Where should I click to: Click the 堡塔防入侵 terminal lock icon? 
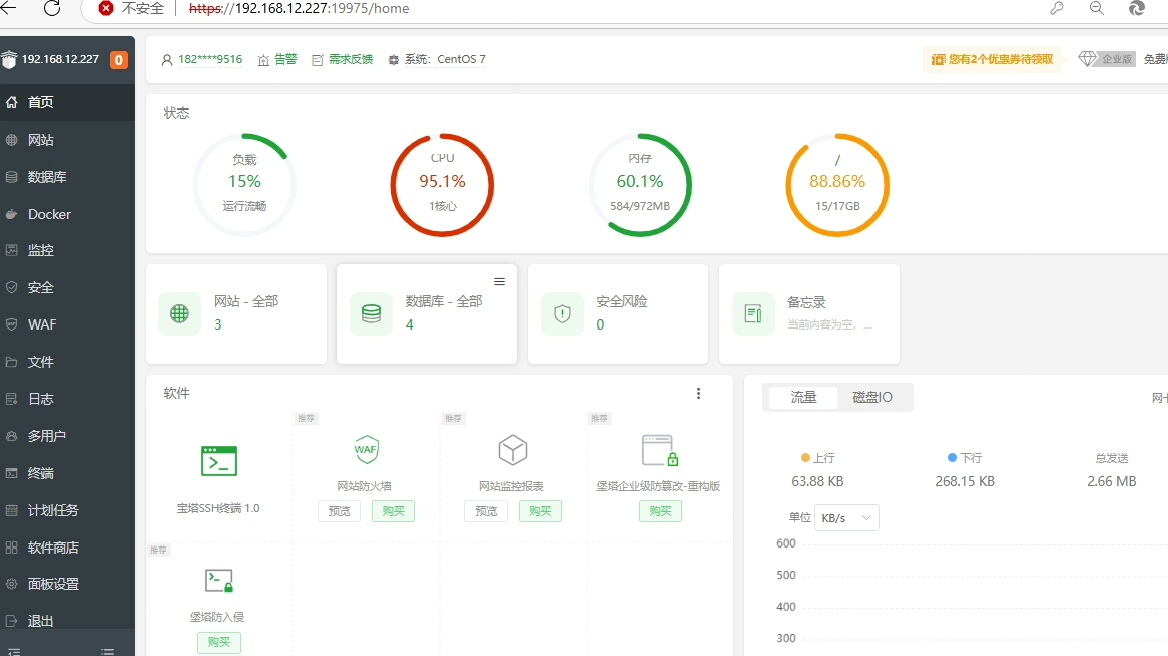[218, 581]
